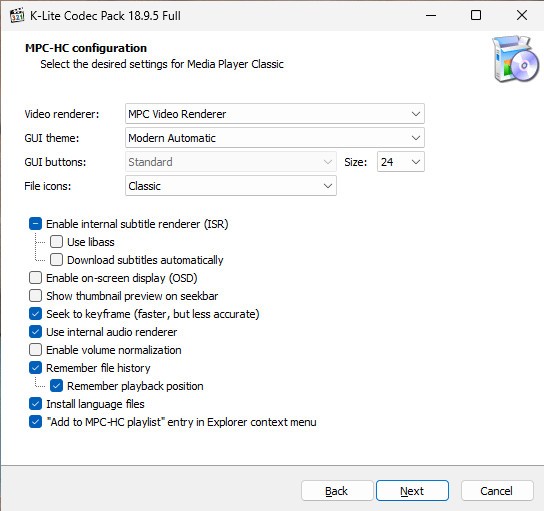544x511 pixels.
Task: Uncheck Seek to keyframe option
Action: point(35,314)
